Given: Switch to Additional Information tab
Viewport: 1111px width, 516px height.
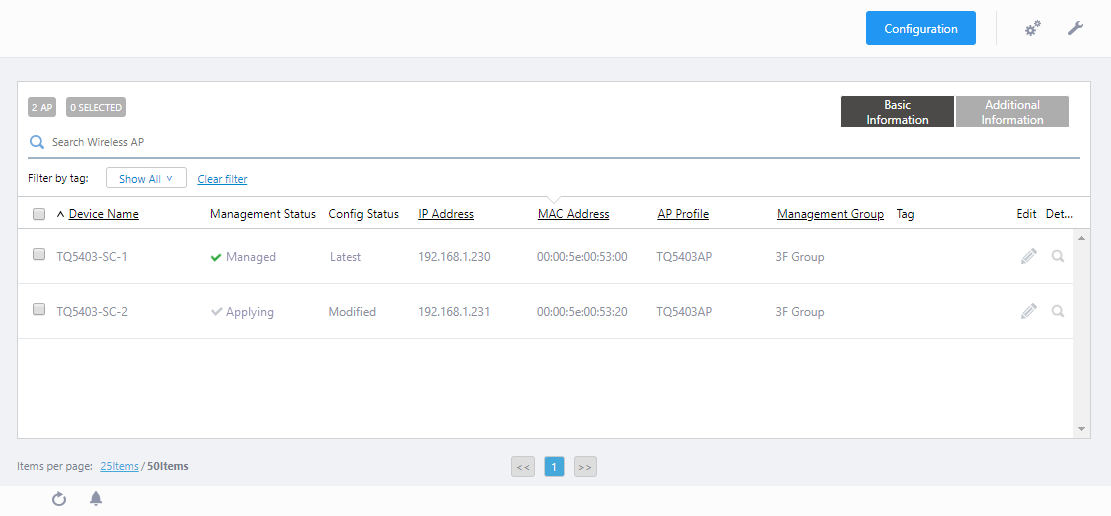Looking at the screenshot, I should click(x=1012, y=112).
